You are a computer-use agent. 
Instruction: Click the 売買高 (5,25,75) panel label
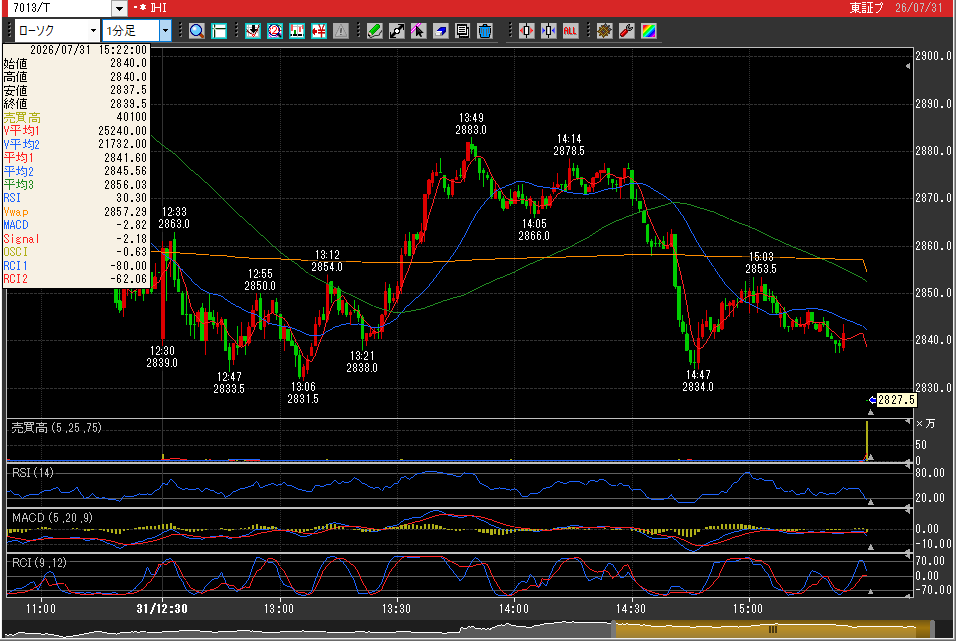tap(56, 428)
